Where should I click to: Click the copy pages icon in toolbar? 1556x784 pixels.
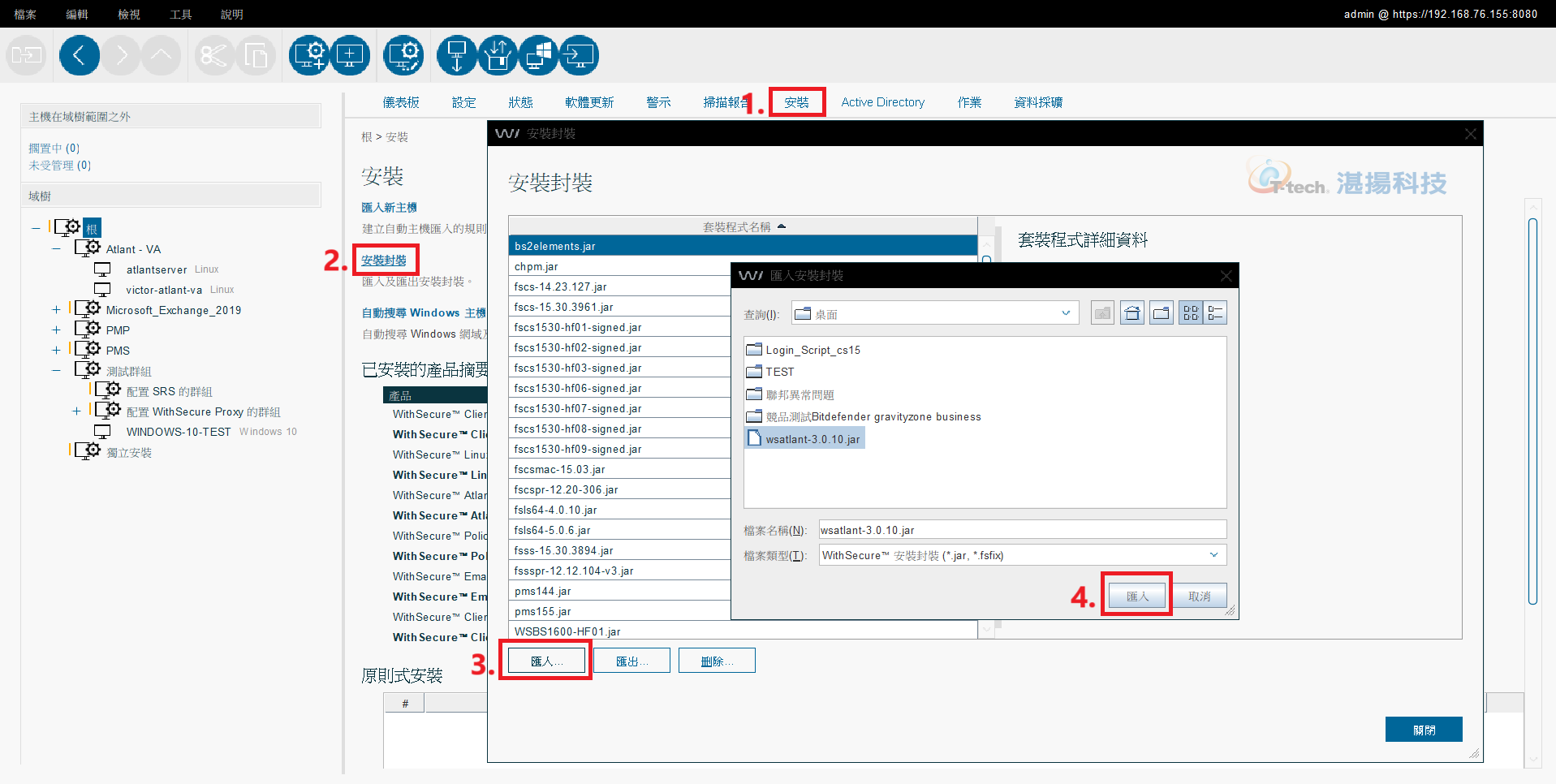click(256, 55)
